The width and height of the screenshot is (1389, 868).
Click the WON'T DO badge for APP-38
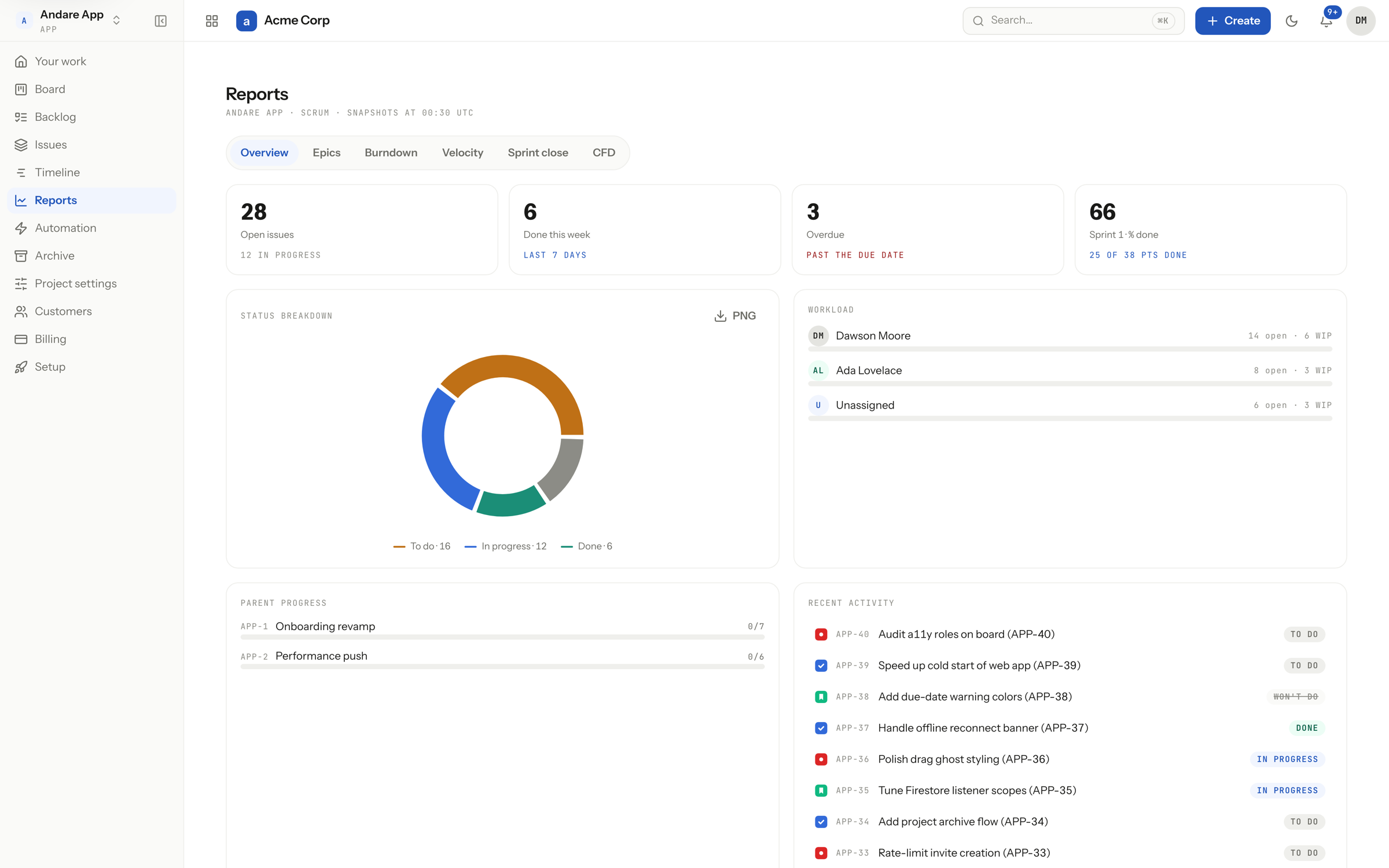point(1296,697)
